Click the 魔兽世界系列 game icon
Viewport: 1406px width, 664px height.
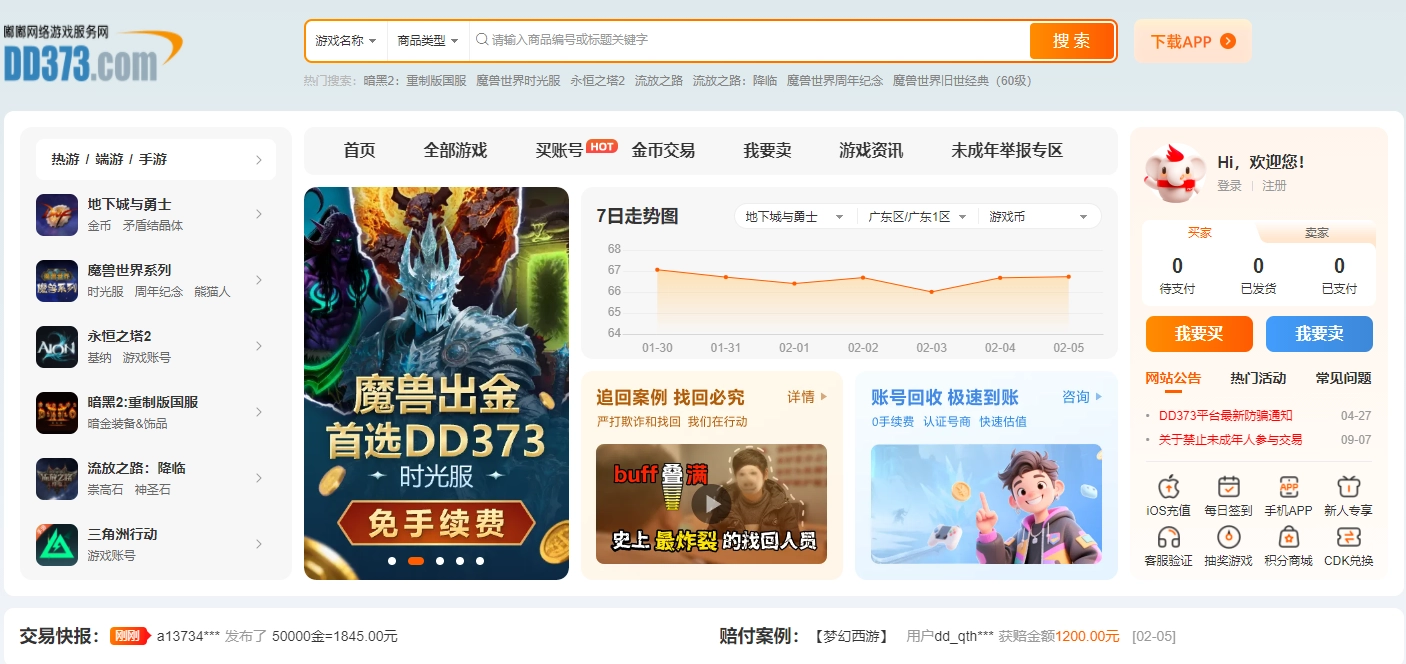click(x=57, y=280)
